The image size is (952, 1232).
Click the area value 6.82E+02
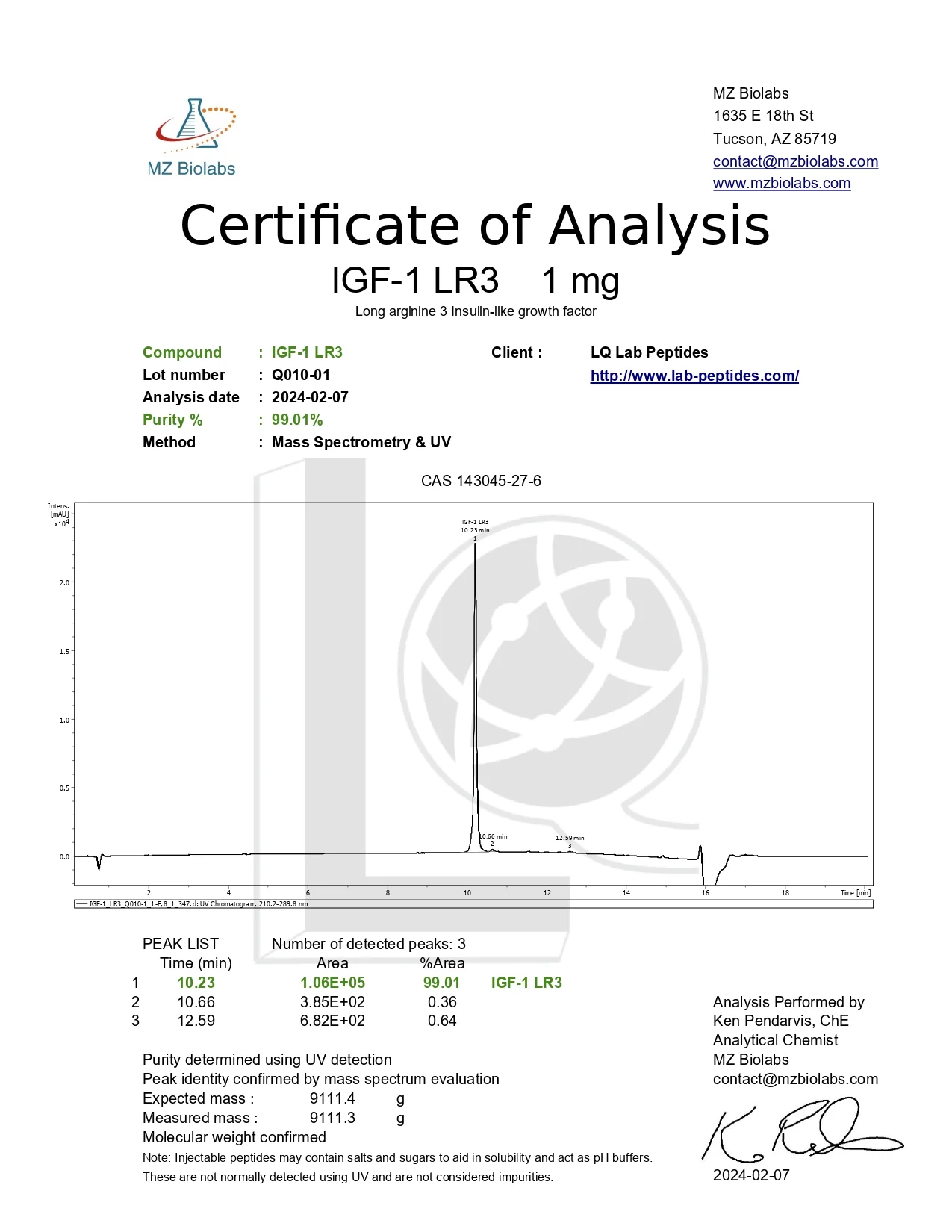(332, 1021)
